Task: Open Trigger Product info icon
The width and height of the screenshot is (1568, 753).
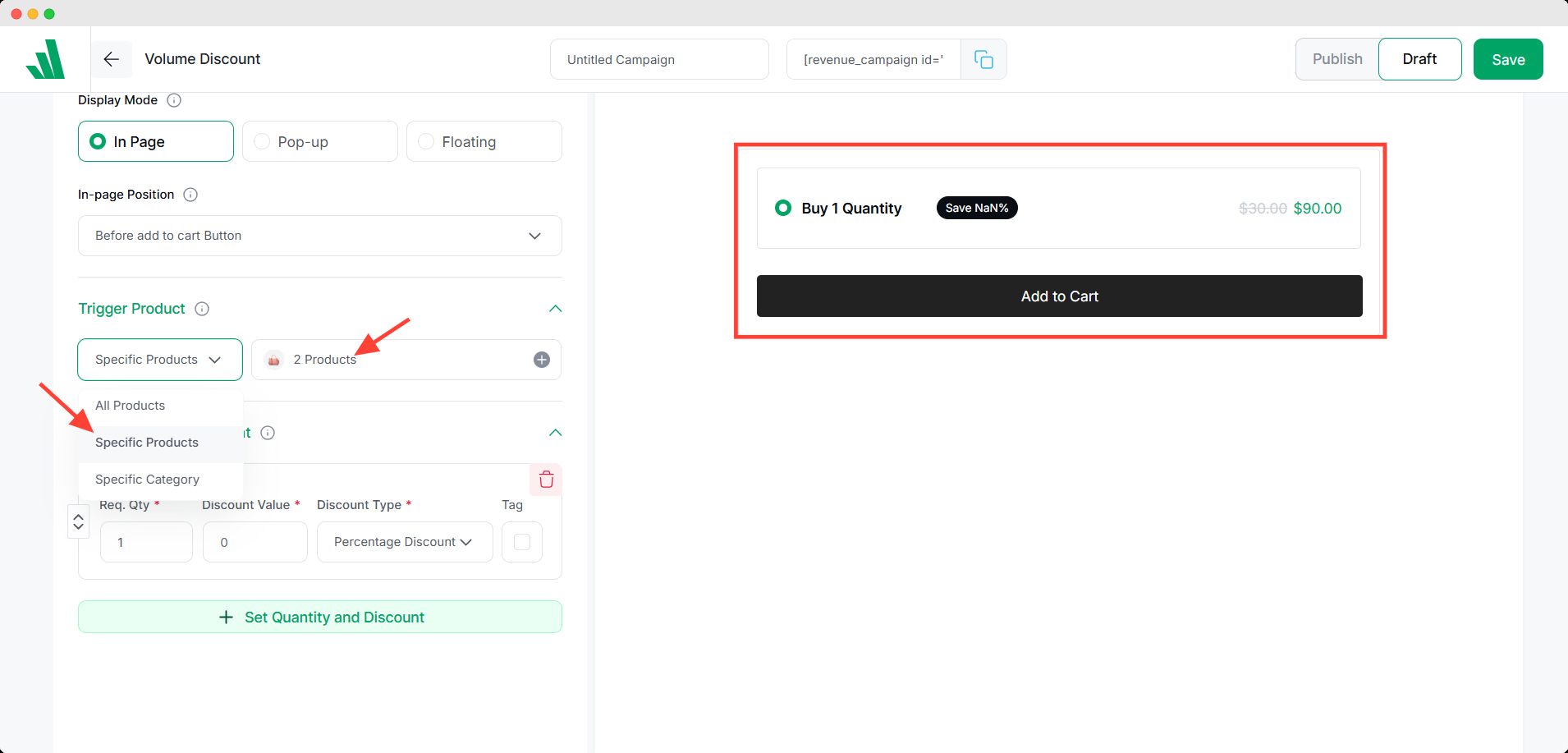Action: point(202,309)
